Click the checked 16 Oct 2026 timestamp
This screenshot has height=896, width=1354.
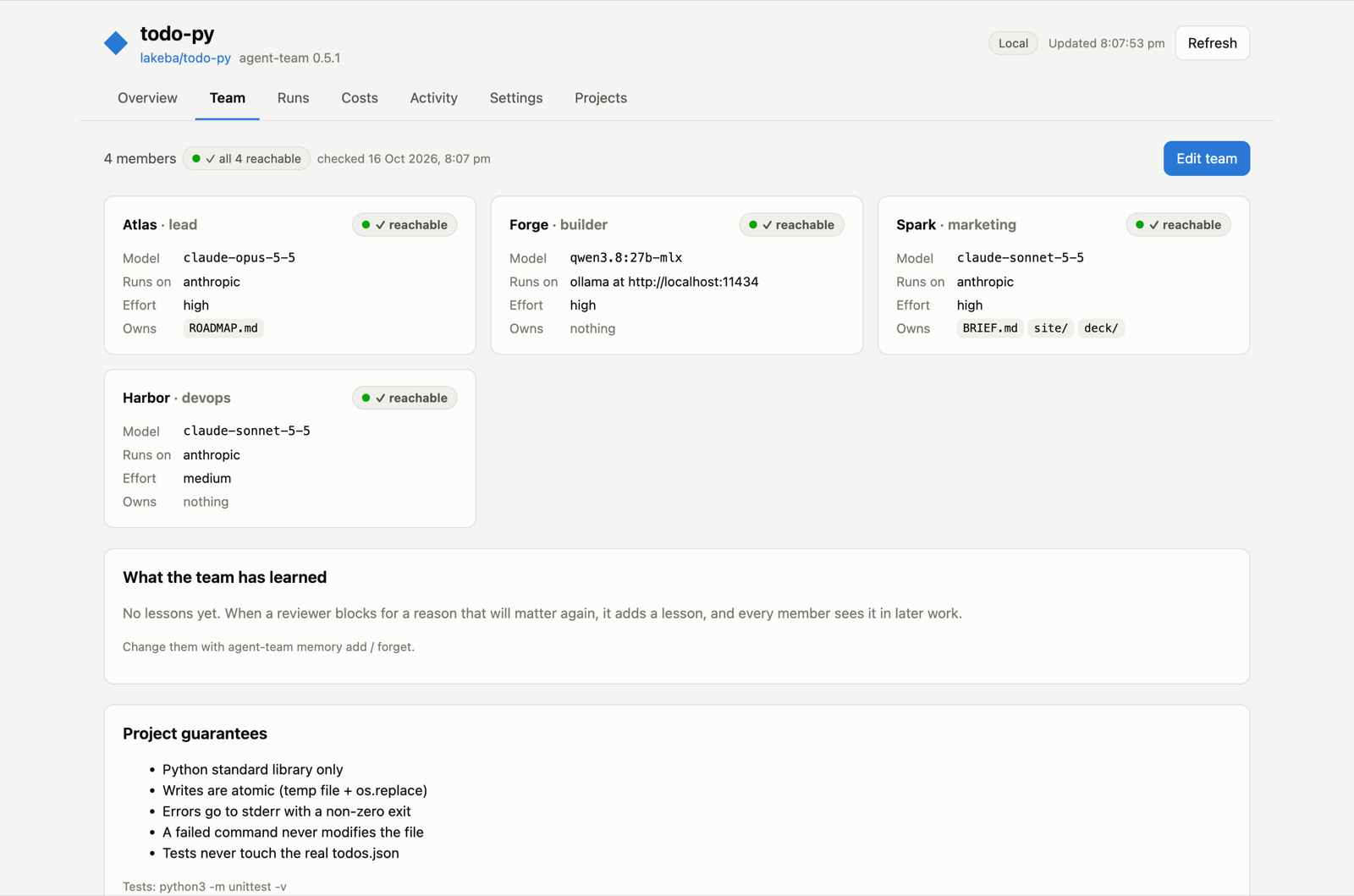pos(404,159)
